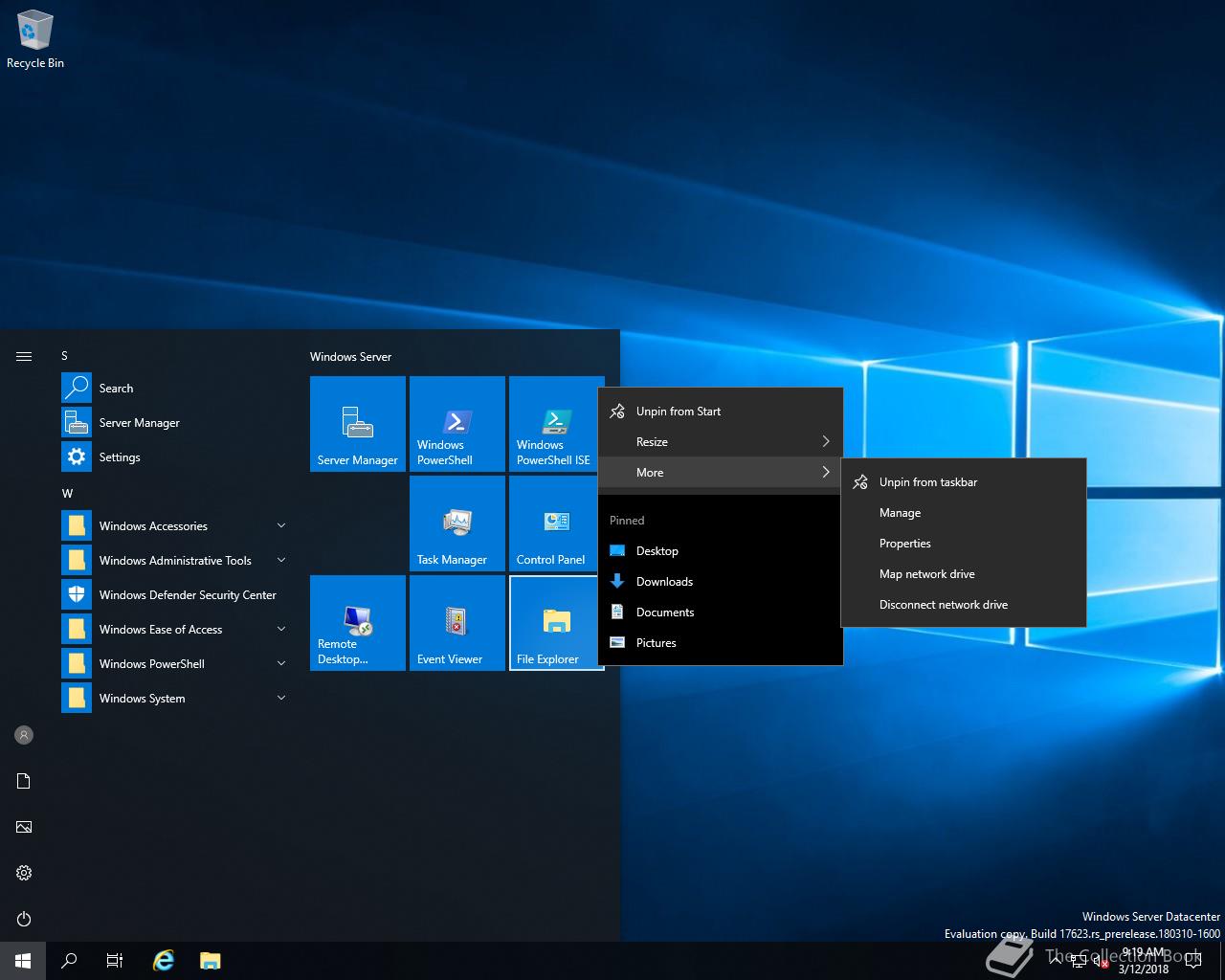1225x980 pixels.
Task: Open Settings in the apps list
Action: tap(176, 457)
